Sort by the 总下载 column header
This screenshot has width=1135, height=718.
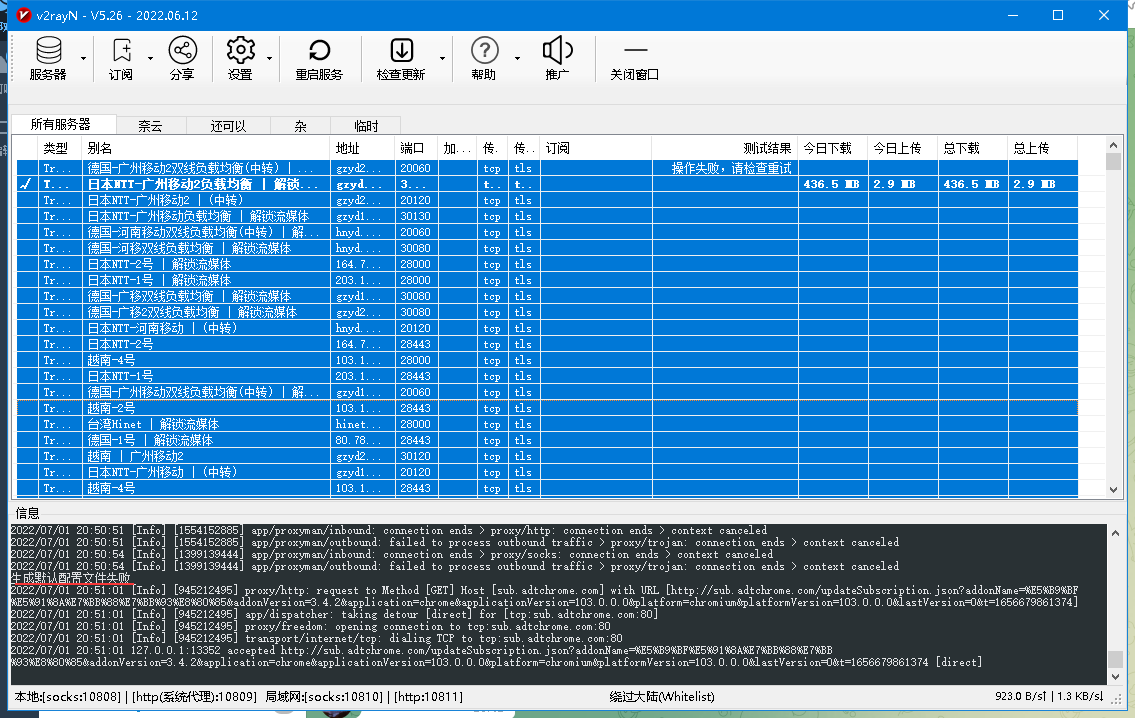coord(973,148)
